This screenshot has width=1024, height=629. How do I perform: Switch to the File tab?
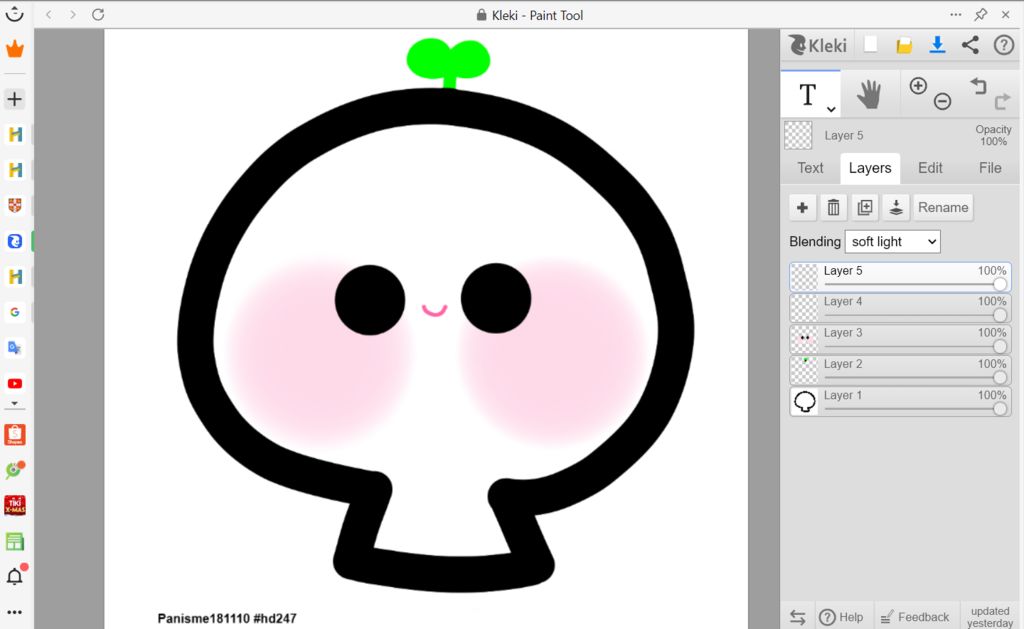[990, 168]
